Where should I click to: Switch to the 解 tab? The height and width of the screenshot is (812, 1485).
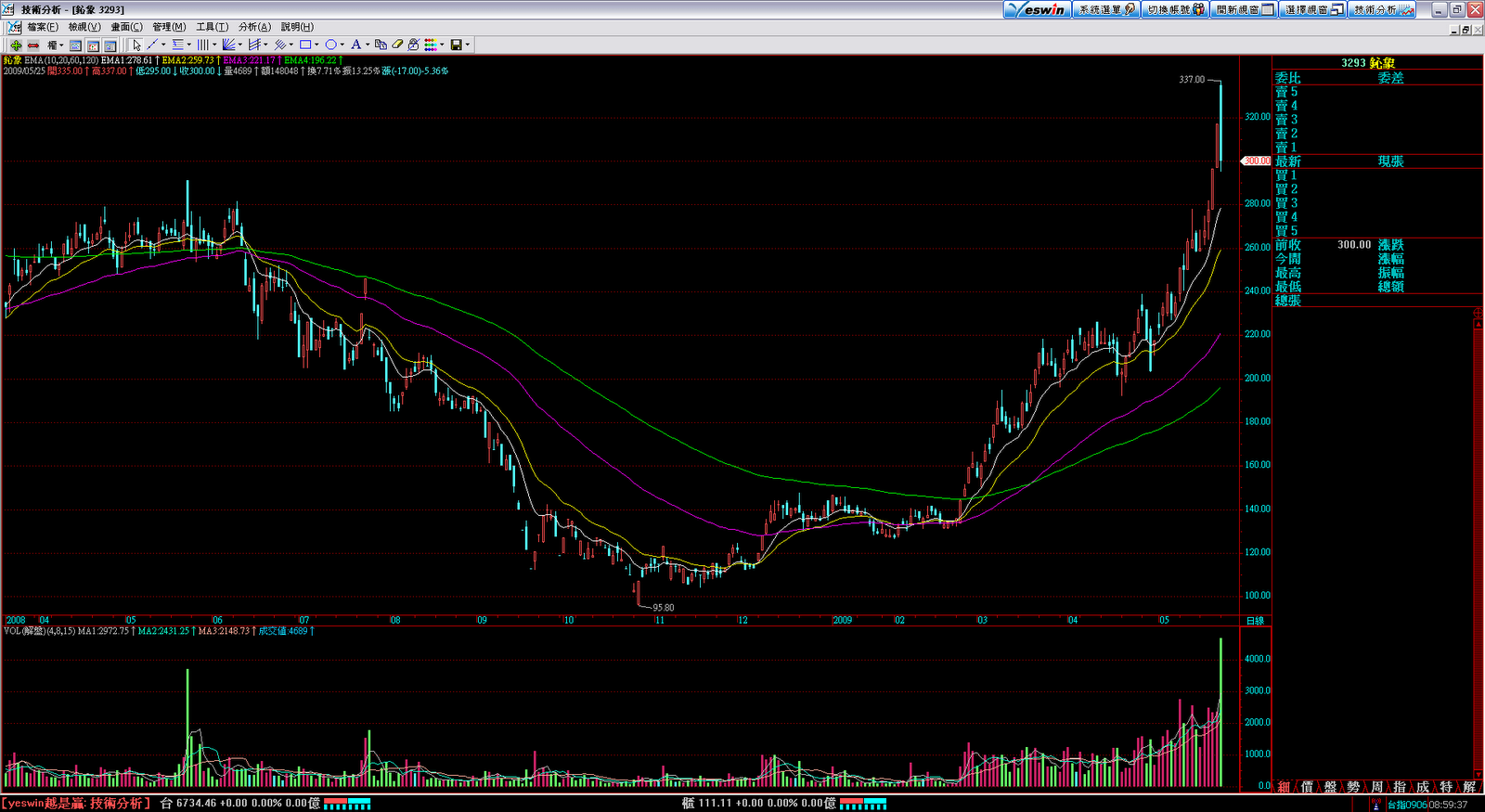[x=1469, y=787]
